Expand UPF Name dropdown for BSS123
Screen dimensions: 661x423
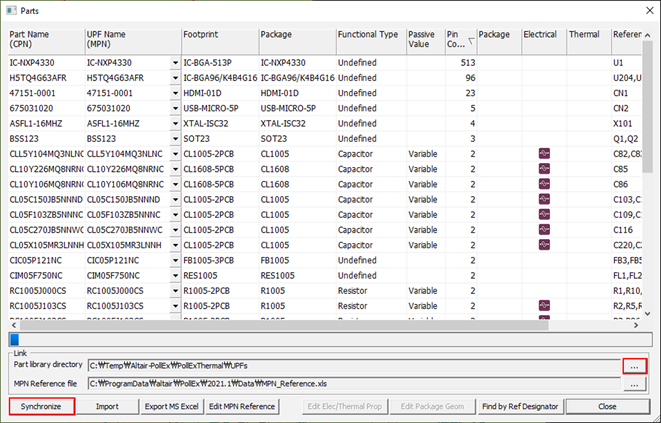pos(175,138)
